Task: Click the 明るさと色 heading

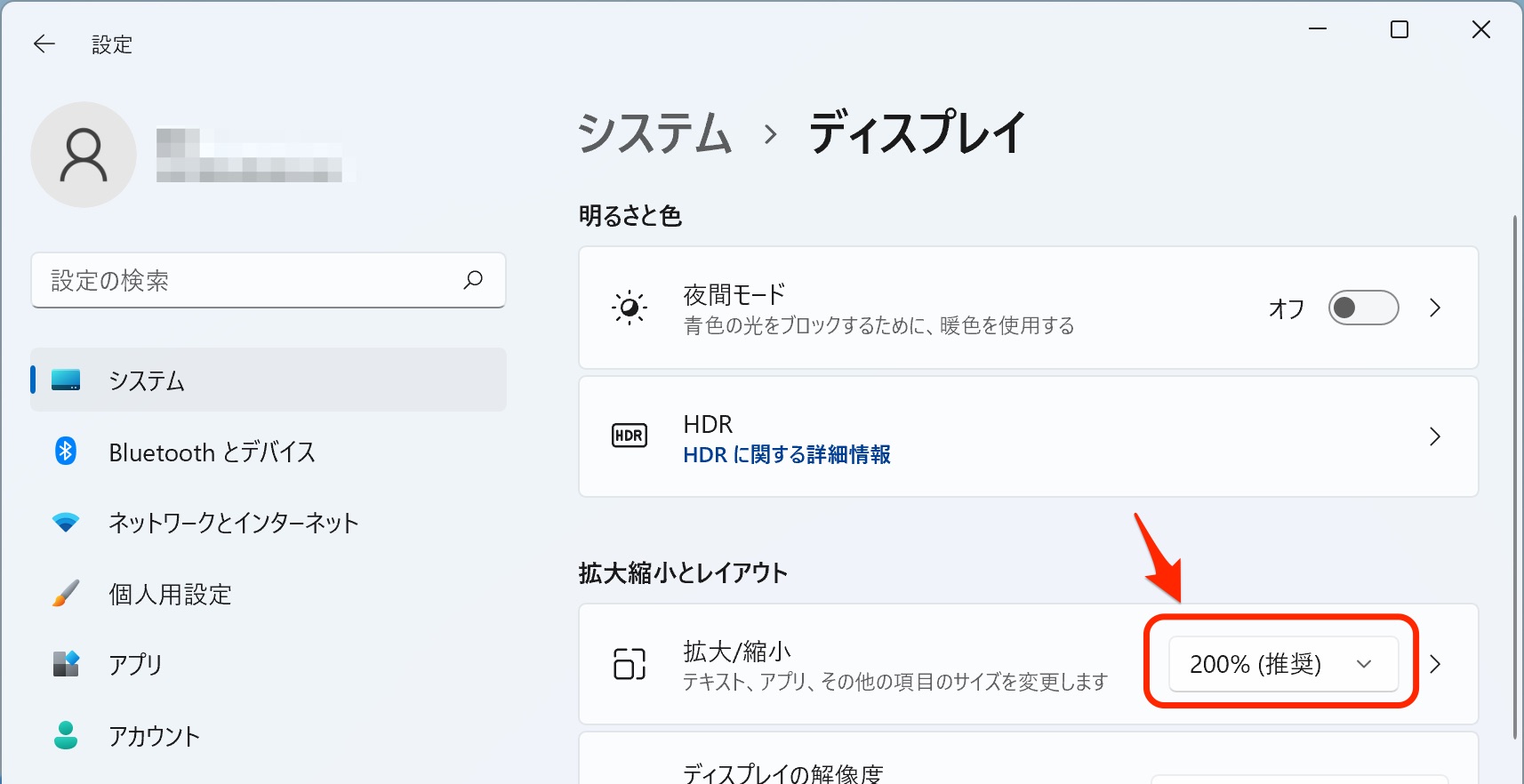Action: [630, 216]
